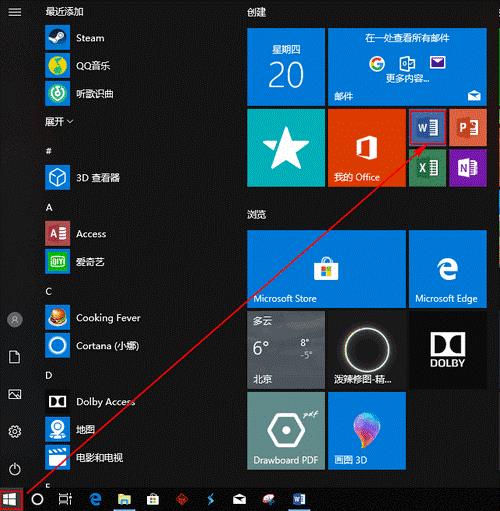Open the Microsoft Edge tile
Viewport: 500px width, 511px height.
[448, 269]
